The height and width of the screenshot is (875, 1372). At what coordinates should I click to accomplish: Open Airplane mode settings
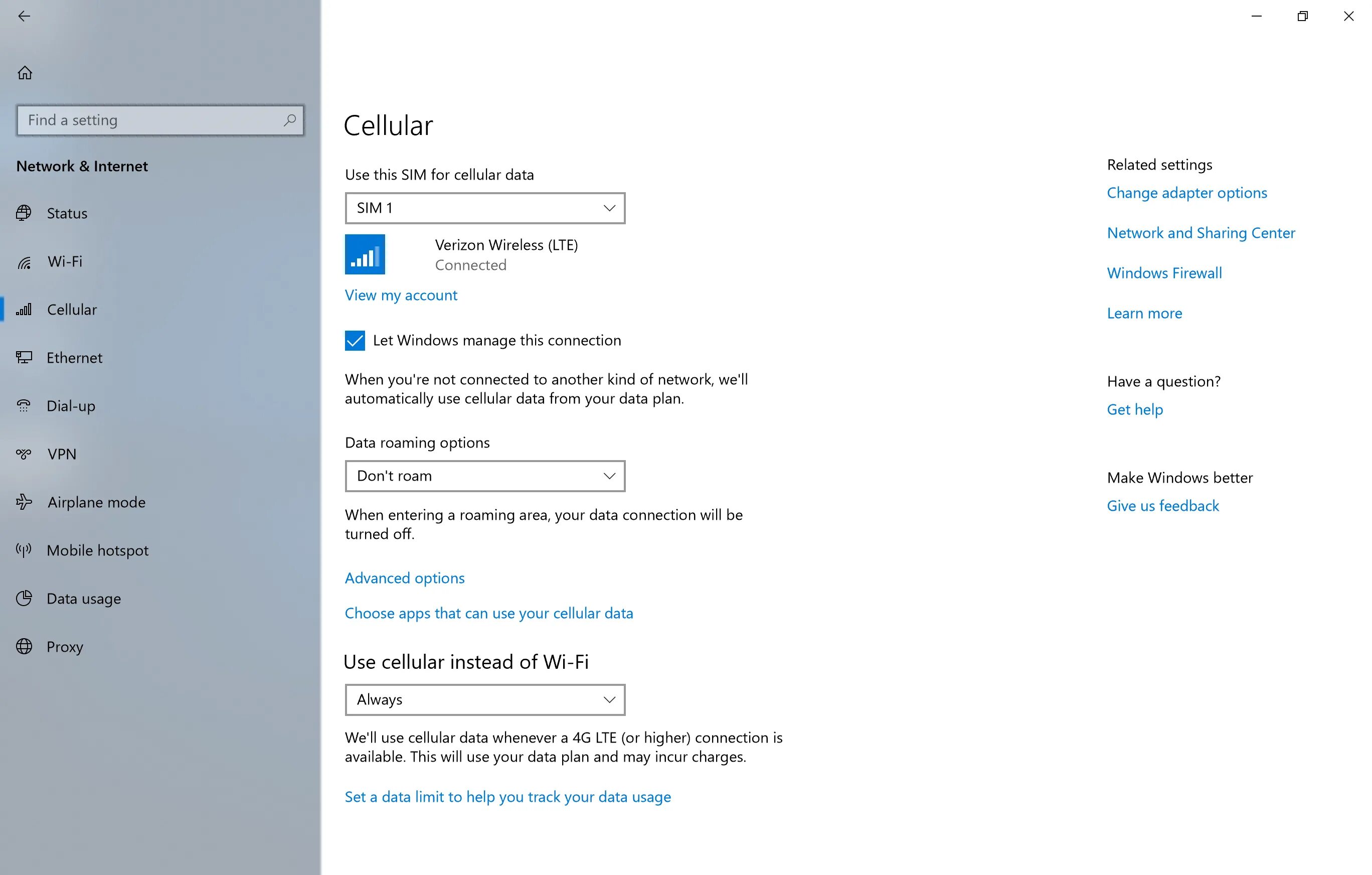[159, 502]
